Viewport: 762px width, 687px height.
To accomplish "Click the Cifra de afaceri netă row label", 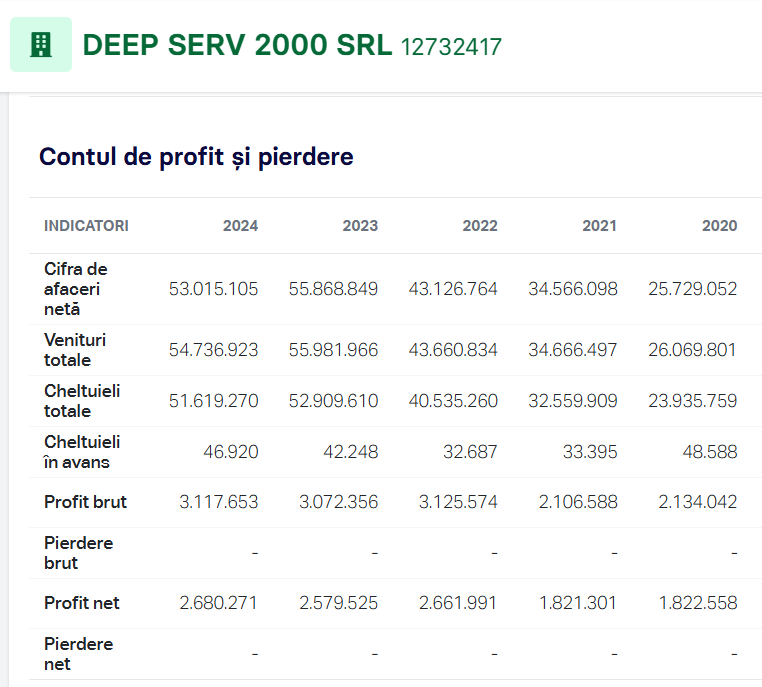I will (x=76, y=289).
